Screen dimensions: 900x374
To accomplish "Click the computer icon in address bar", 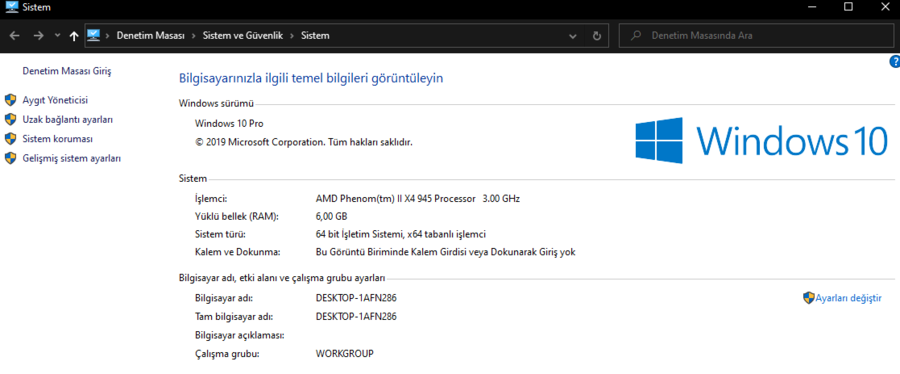I will click(94, 35).
